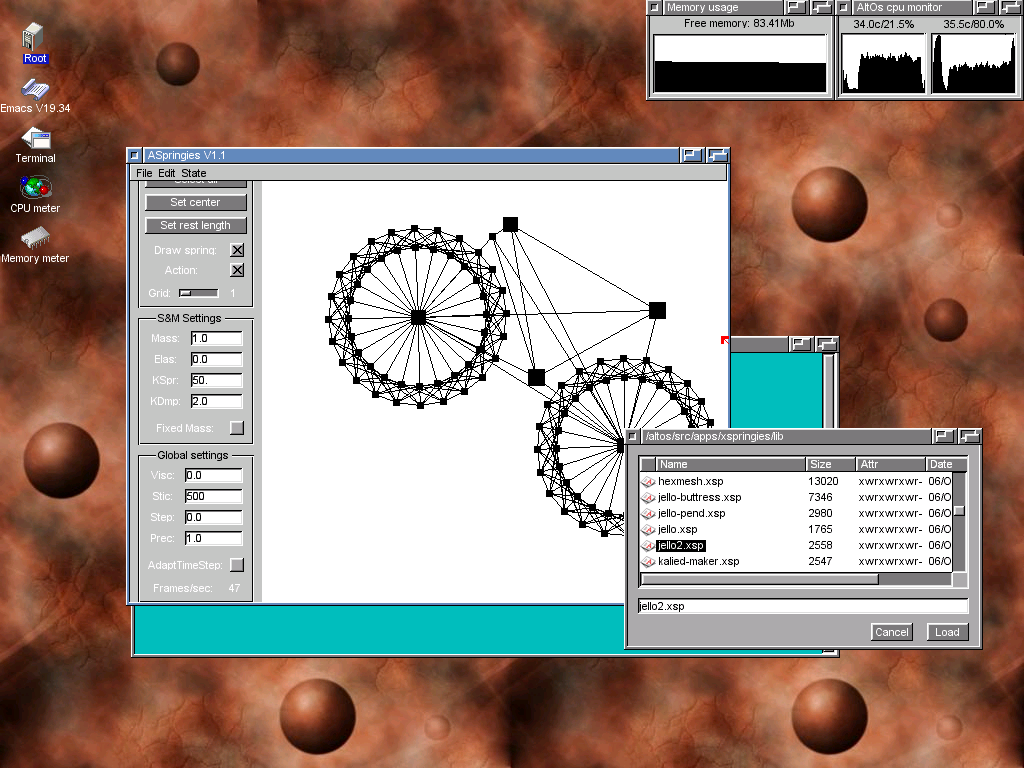Click the 35.5c/80.0% CPU readout

pos(974,24)
